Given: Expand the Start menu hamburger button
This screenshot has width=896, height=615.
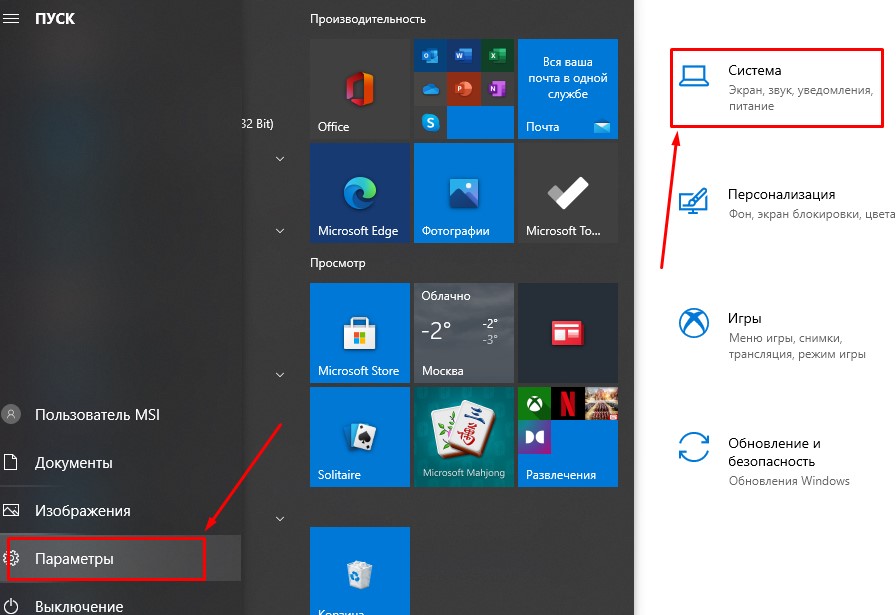Looking at the screenshot, I should pos(12,17).
